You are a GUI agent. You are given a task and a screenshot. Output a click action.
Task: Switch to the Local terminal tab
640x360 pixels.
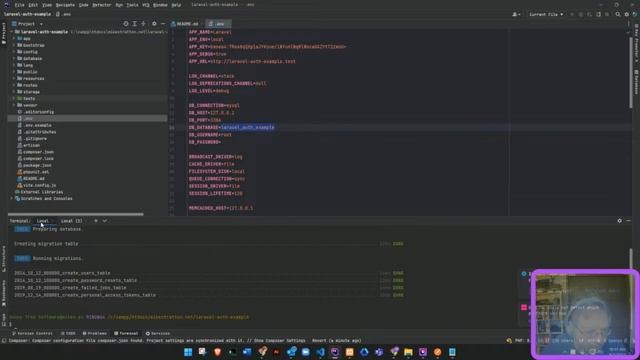point(43,221)
